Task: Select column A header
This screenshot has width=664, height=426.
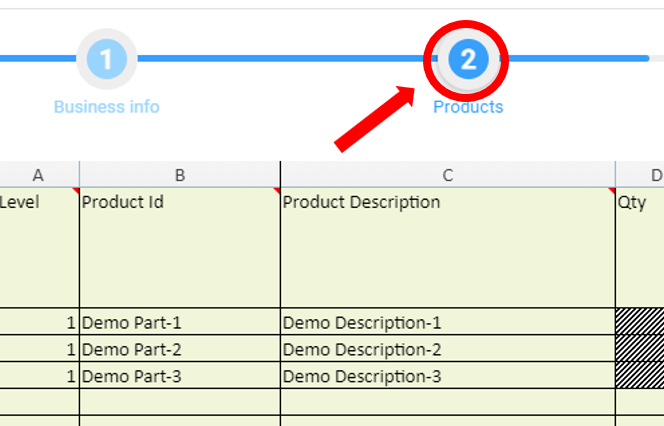Action: tap(39, 175)
